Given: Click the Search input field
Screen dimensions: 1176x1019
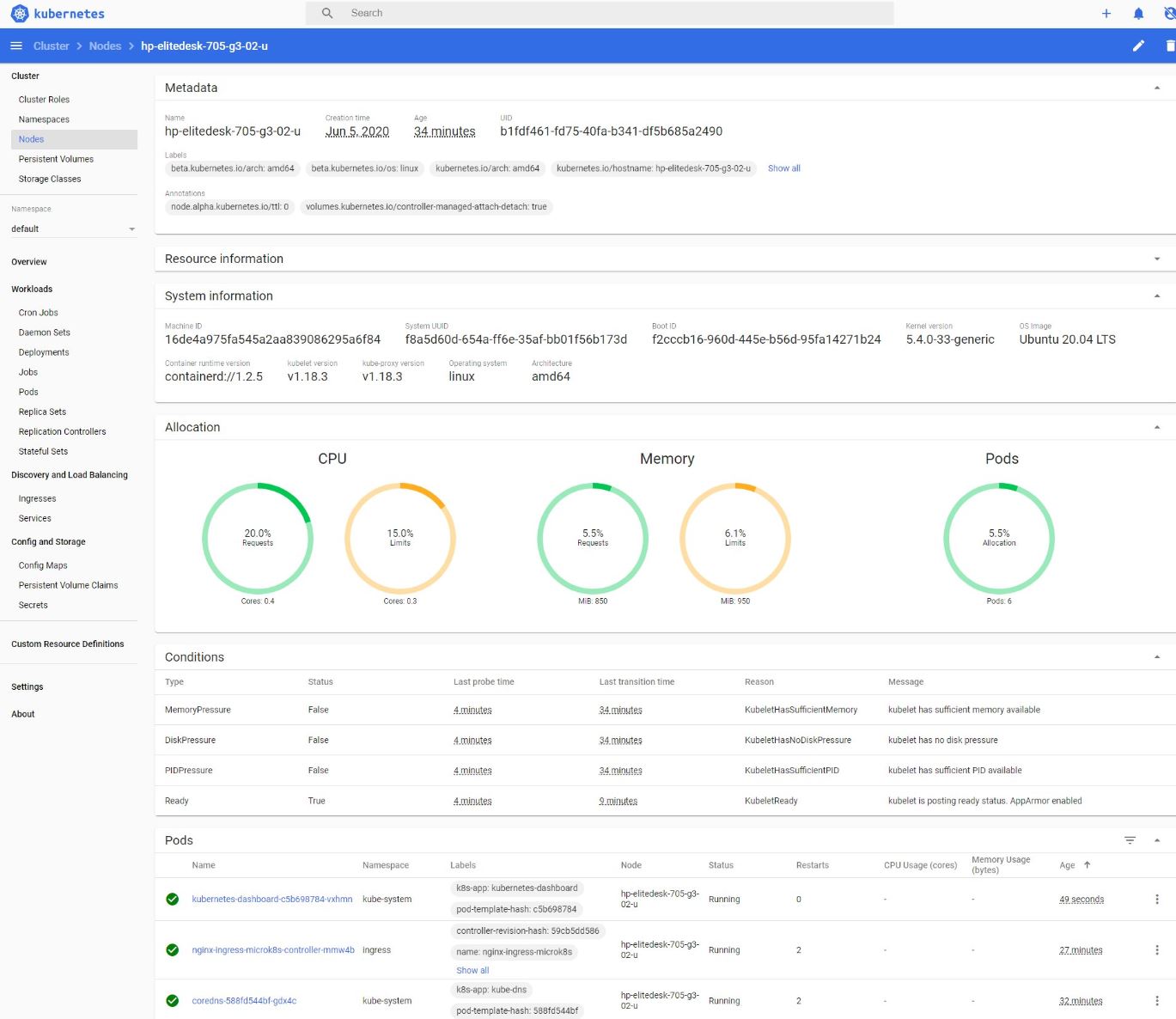Looking at the screenshot, I should 601,14.
